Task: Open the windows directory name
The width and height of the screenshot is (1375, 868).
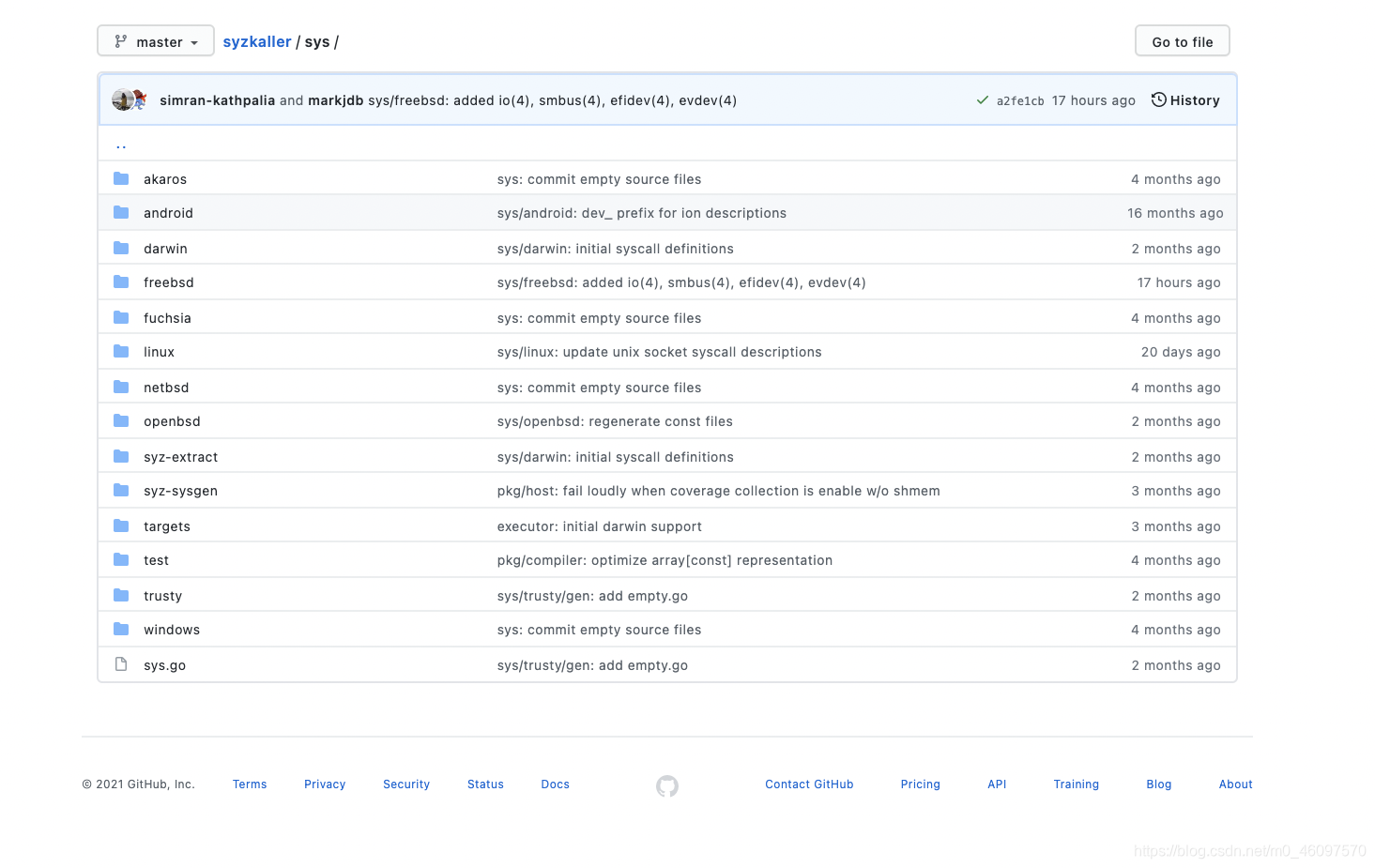Action: pyautogui.click(x=172, y=630)
